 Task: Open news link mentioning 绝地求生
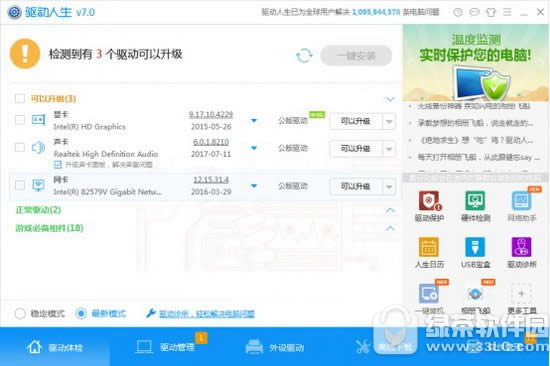[476, 140]
